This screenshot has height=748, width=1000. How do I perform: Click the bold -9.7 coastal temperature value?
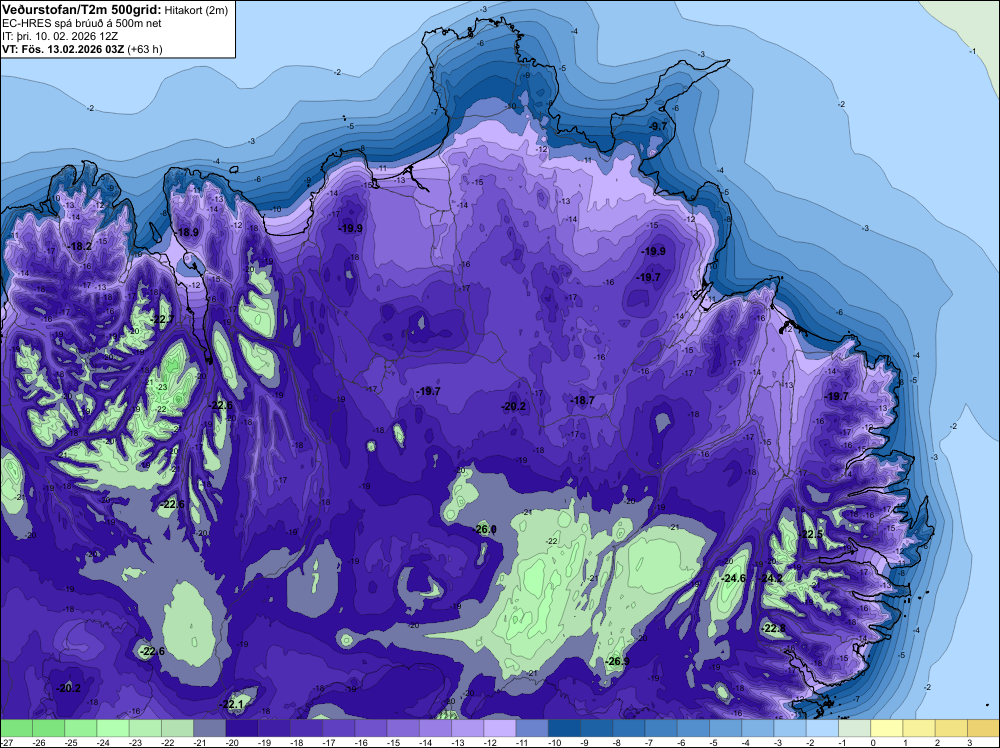click(x=658, y=126)
